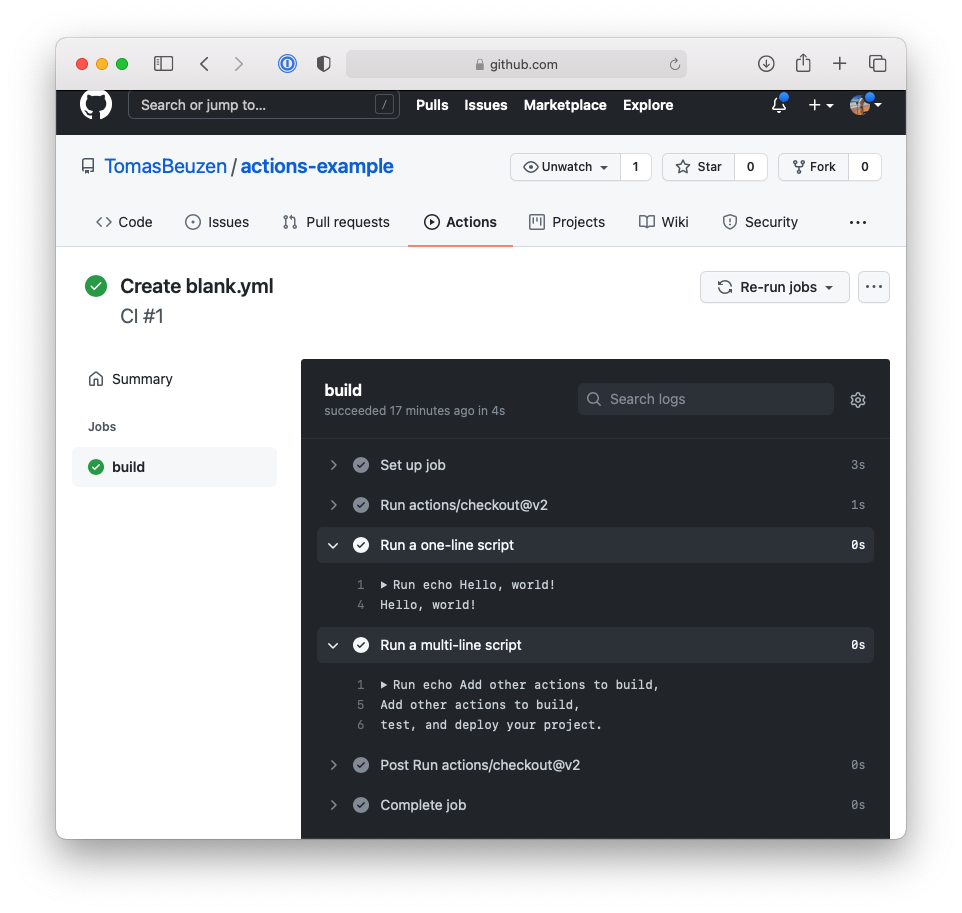Show Safari downloads
This screenshot has width=962, height=913.
(766, 63)
